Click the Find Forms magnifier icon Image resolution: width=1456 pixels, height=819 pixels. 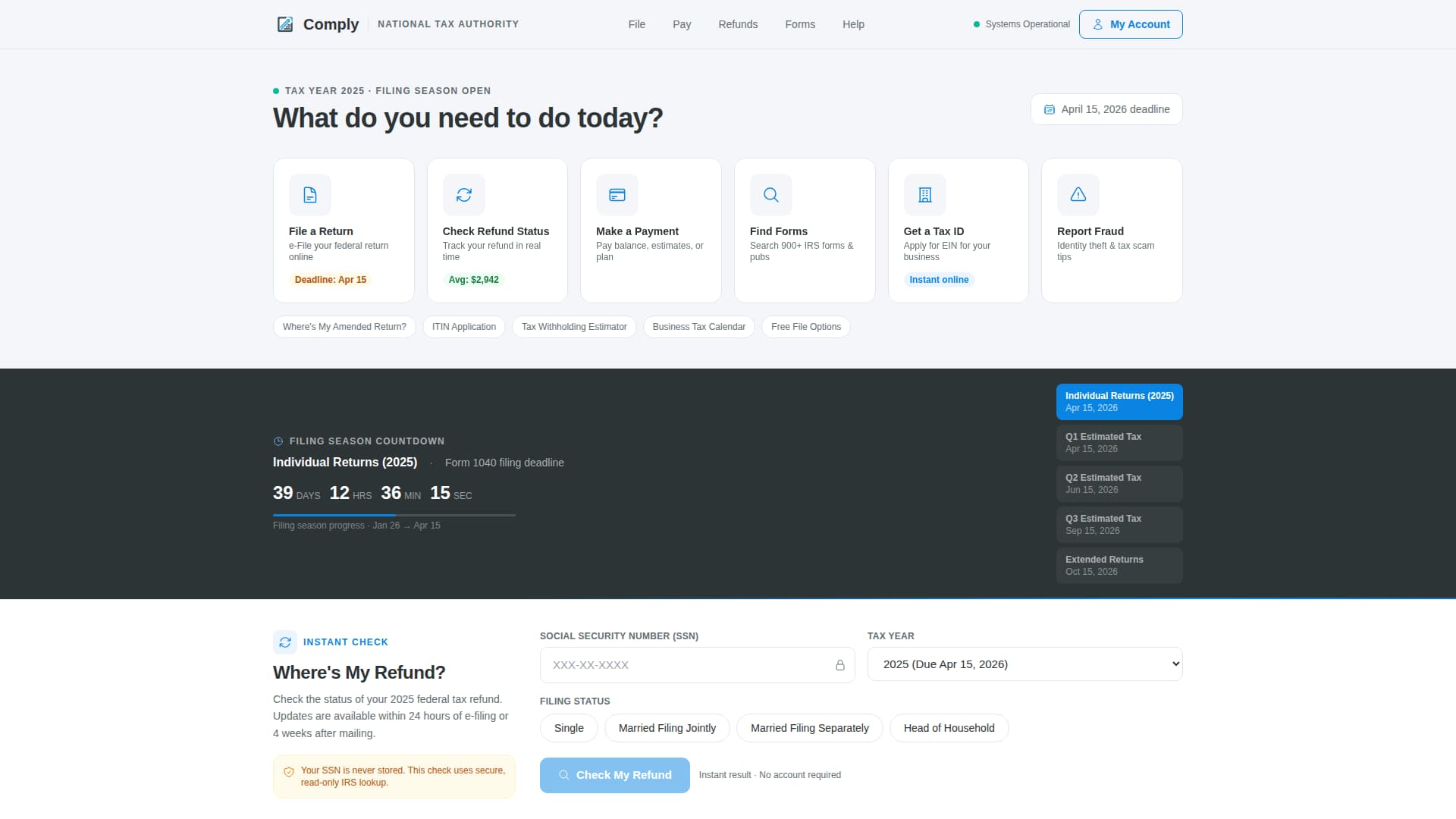(771, 195)
